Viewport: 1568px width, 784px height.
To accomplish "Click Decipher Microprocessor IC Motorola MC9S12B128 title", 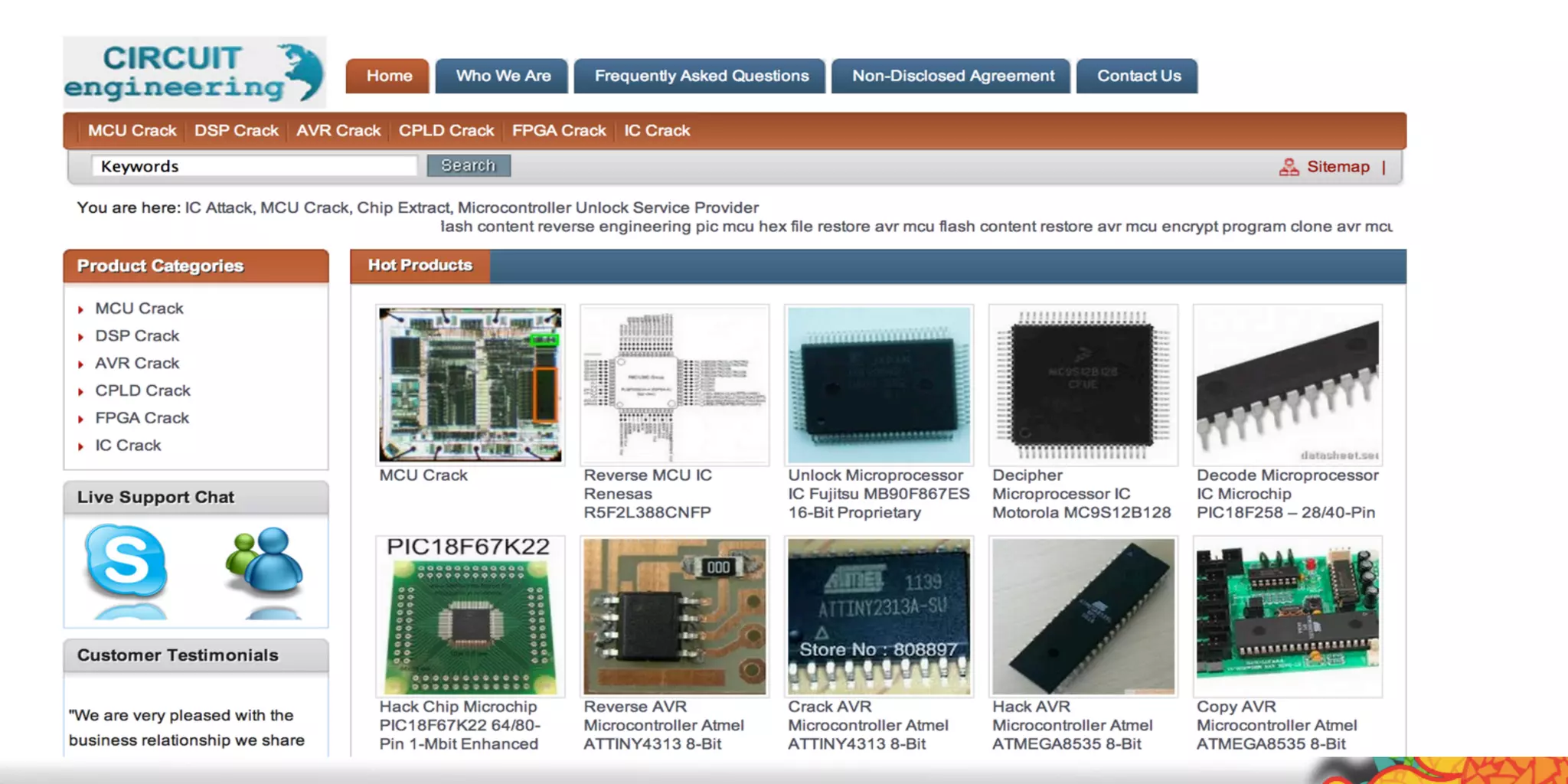I will [x=1082, y=494].
